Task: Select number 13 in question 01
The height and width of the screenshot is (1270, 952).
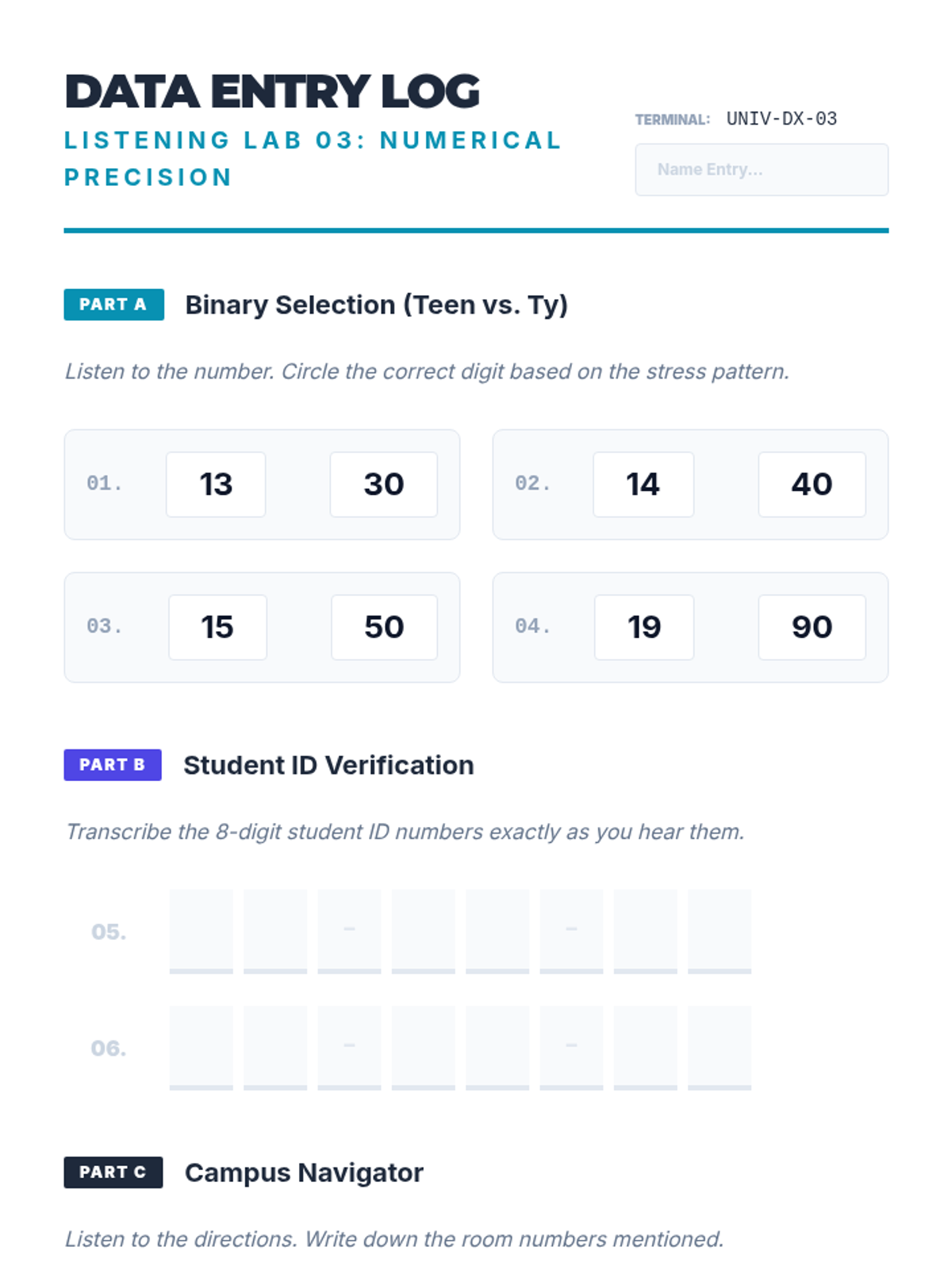Action: click(x=216, y=484)
